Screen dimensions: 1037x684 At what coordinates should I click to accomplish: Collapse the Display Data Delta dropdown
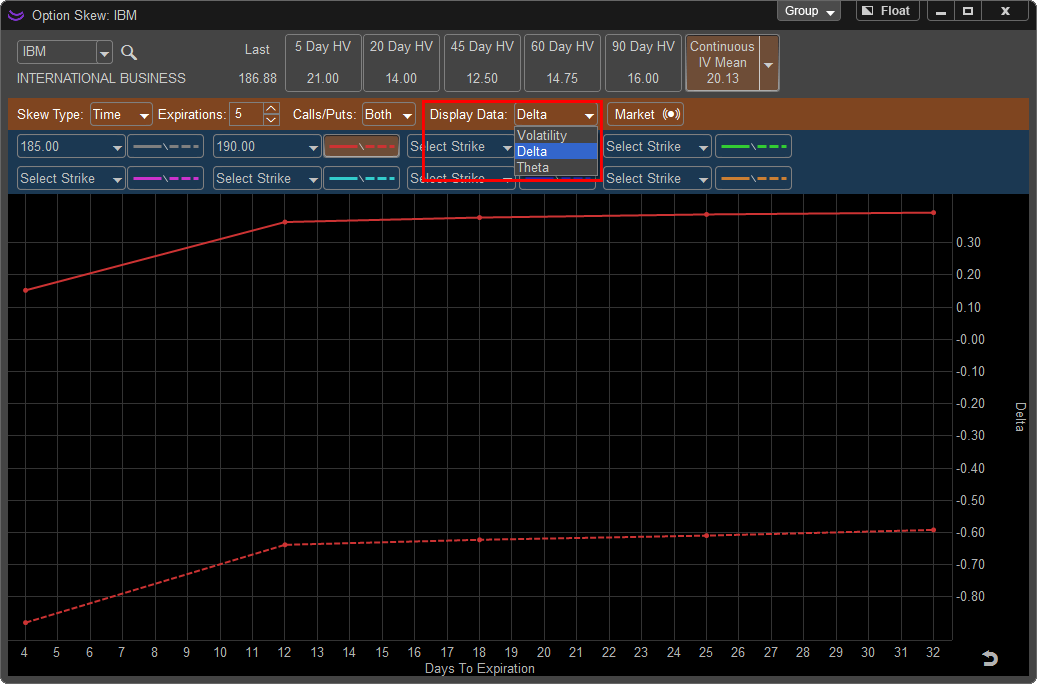pyautogui.click(x=556, y=114)
